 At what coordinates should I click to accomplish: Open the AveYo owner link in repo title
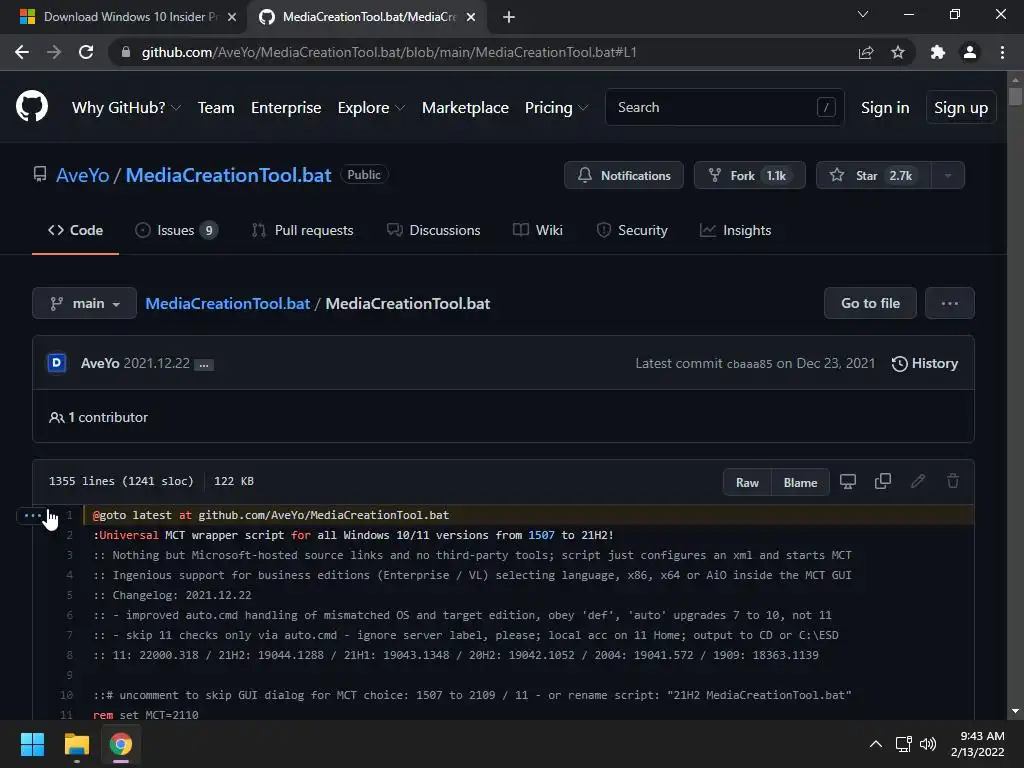pyautogui.click(x=82, y=175)
